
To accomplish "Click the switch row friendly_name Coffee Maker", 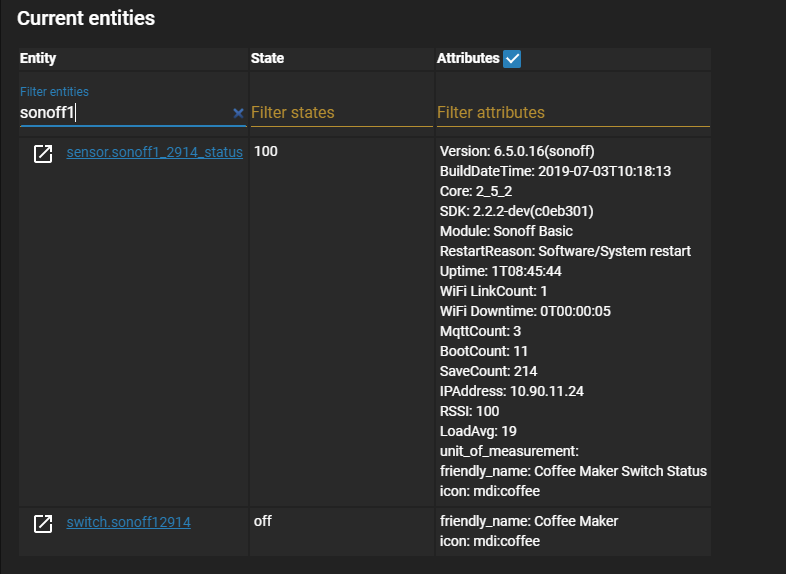I will tap(529, 521).
